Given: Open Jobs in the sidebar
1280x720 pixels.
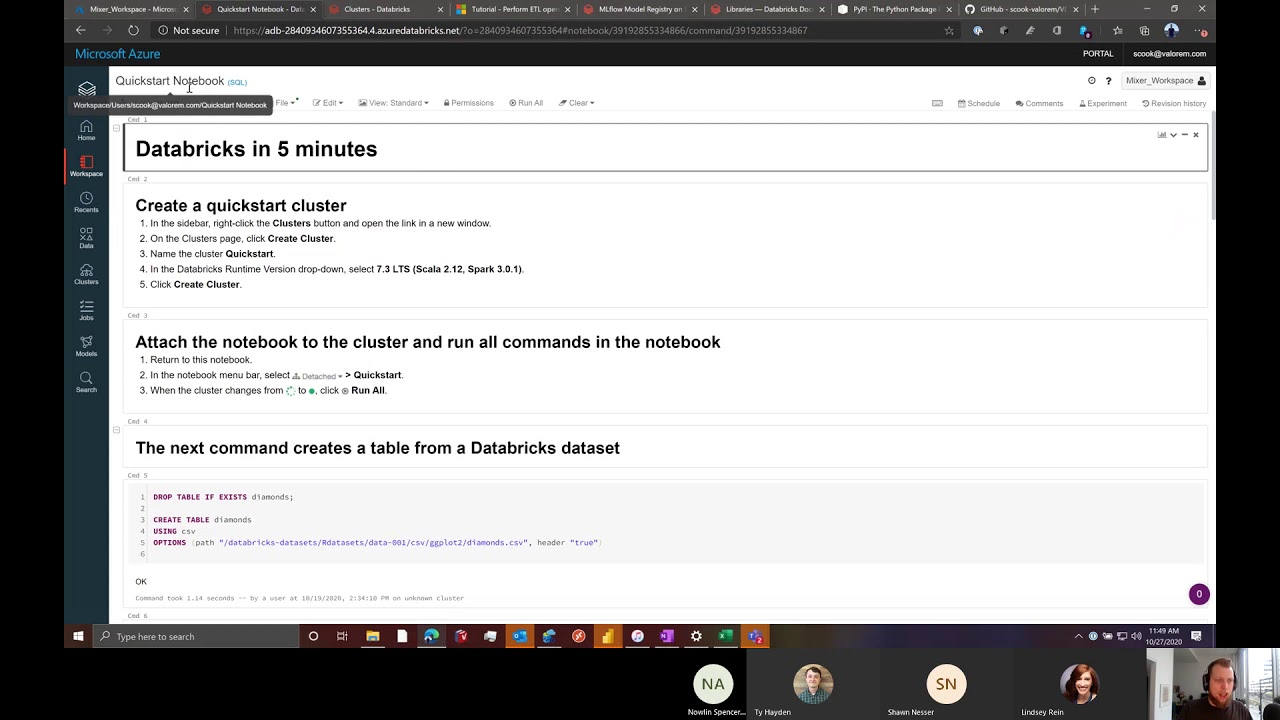Looking at the screenshot, I should click(x=86, y=310).
